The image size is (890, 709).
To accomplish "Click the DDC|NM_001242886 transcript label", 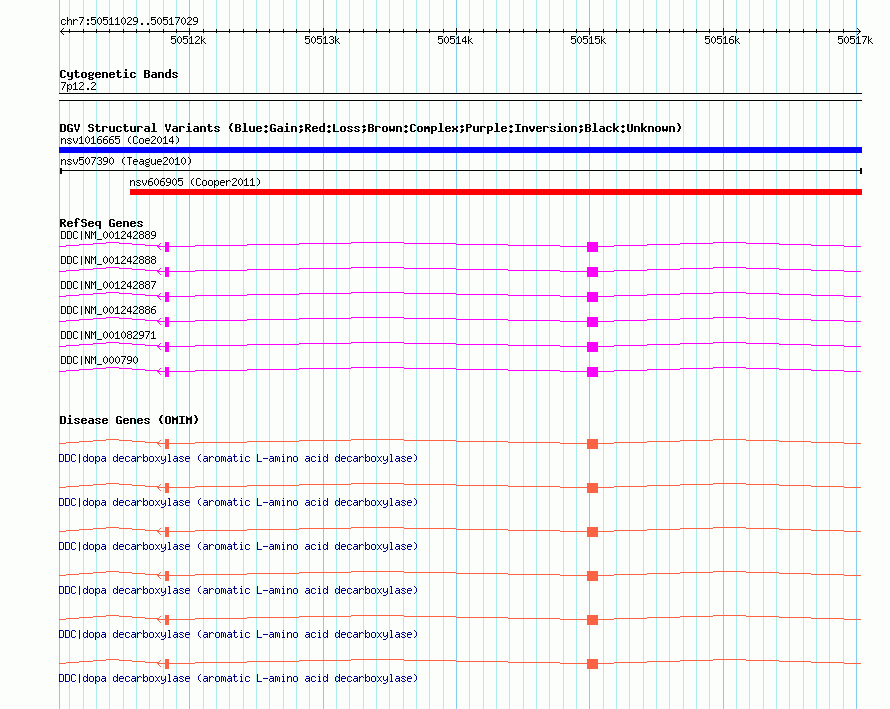I will click(108, 310).
